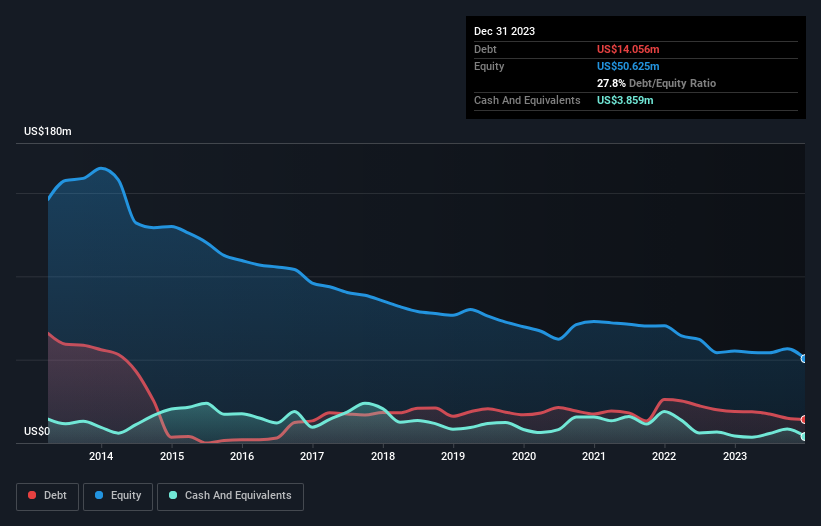
Task: Click the 2017 x-axis label
Action: [x=312, y=456]
